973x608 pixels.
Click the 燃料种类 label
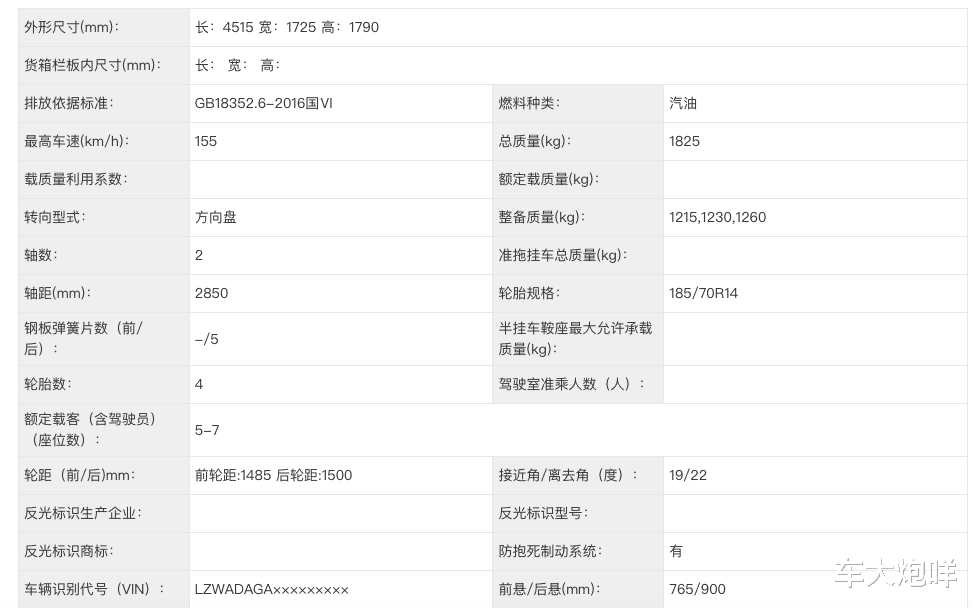(x=529, y=103)
